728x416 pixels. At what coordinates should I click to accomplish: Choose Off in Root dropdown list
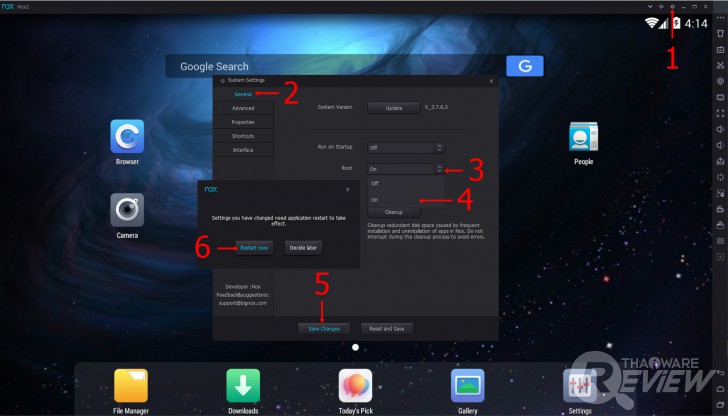click(406, 183)
